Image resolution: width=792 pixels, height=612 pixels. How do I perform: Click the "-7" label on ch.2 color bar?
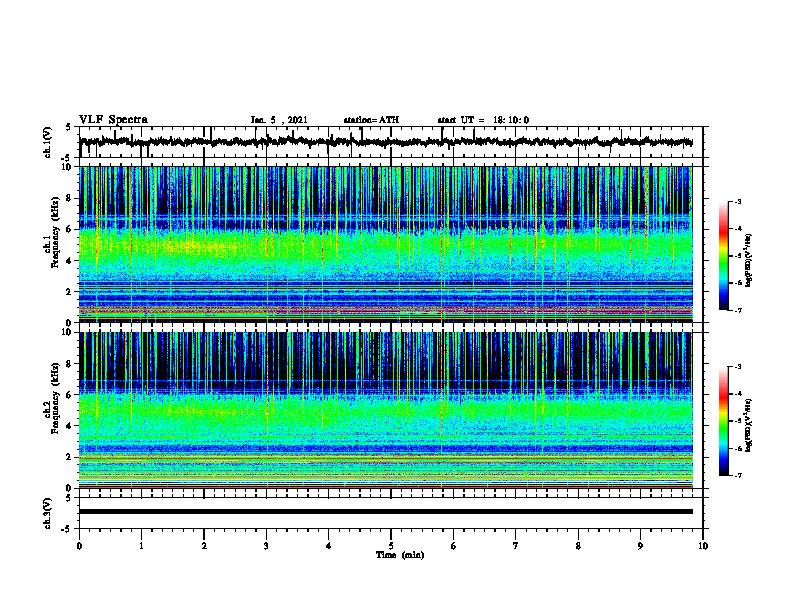[737, 475]
